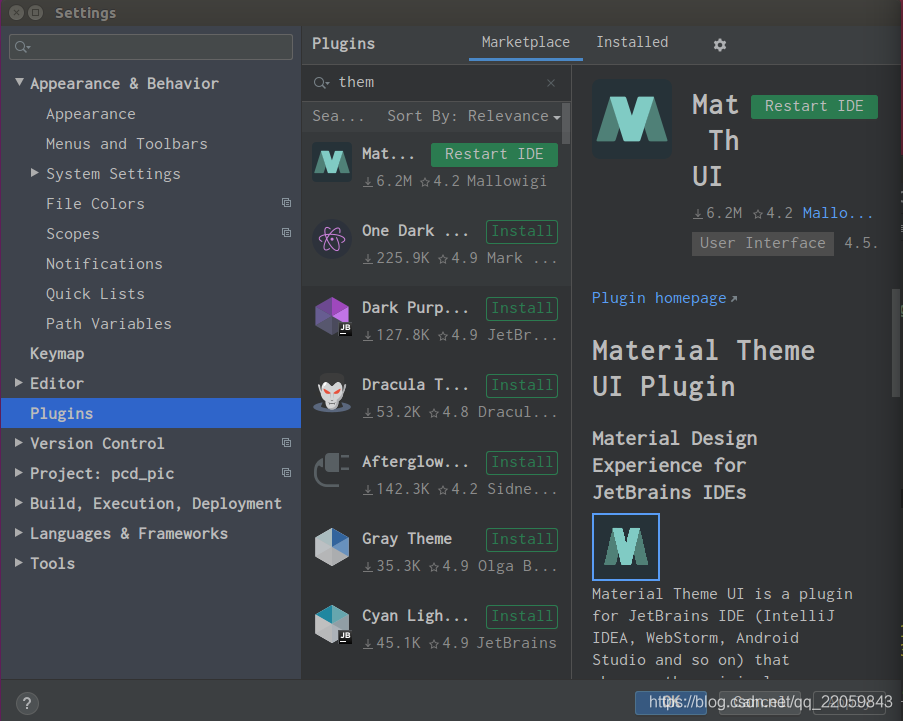Expand the Version Control section

pyautogui.click(x=18, y=442)
